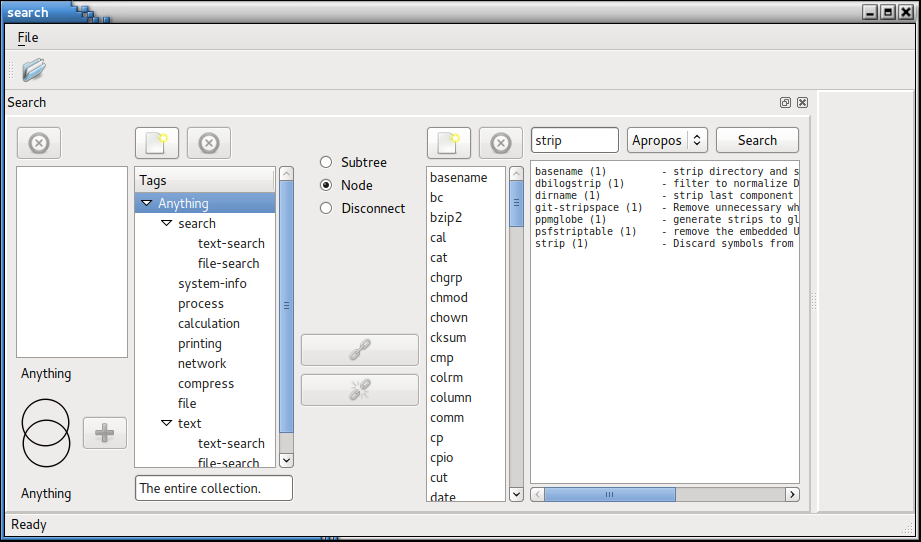Select the Node radio option
This screenshot has width=921, height=542.
coord(326,185)
